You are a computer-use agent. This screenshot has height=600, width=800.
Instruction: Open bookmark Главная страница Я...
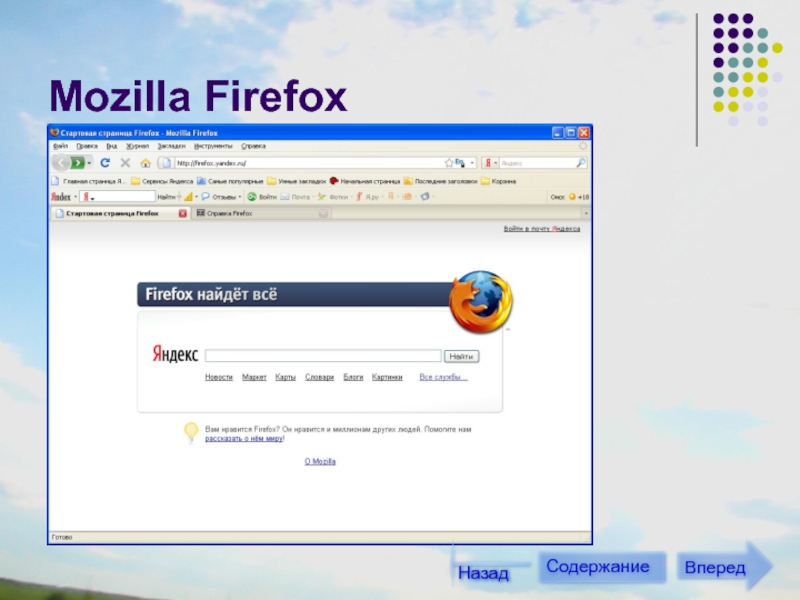(89, 181)
